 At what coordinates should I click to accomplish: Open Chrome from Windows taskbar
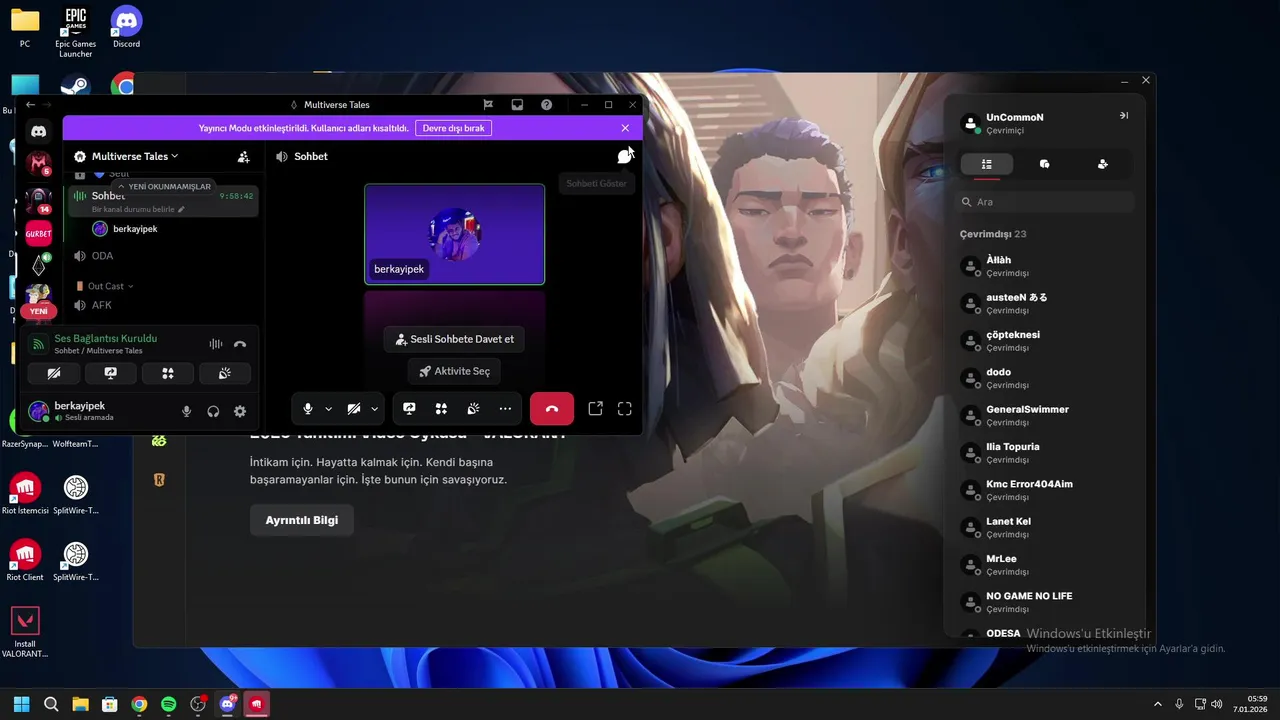click(139, 704)
